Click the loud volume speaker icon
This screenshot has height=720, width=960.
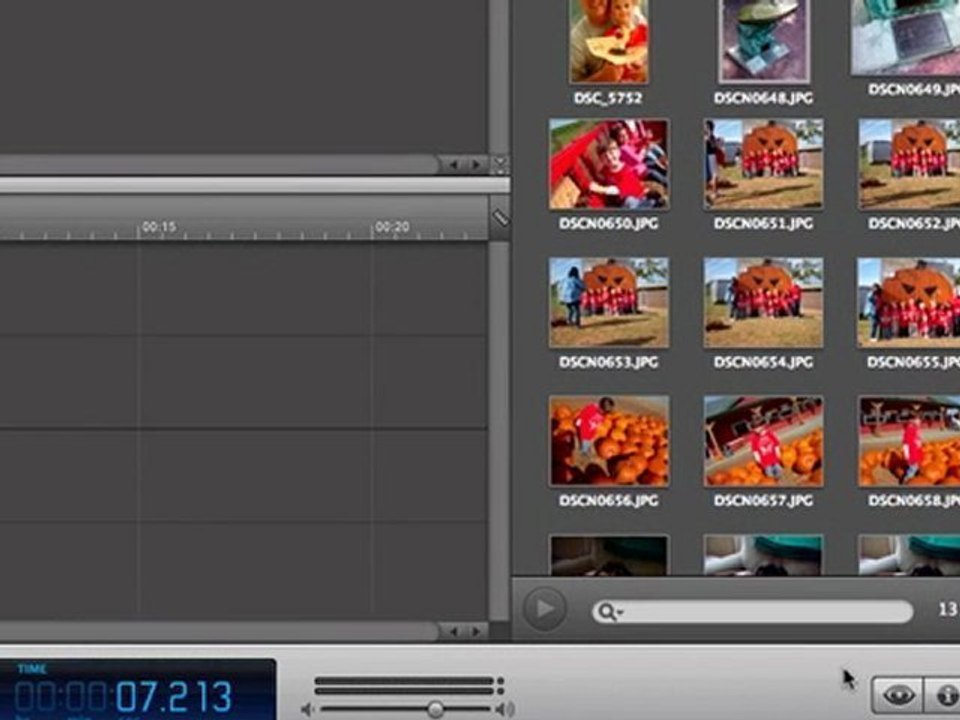[505, 710]
